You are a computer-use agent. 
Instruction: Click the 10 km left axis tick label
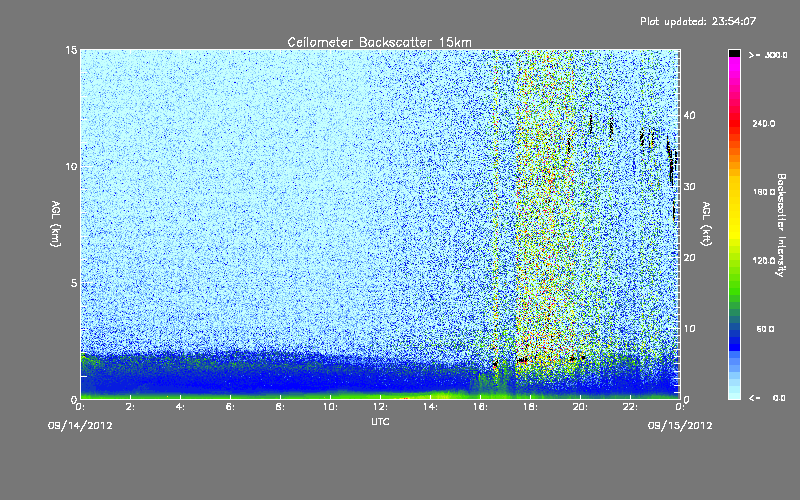click(x=71, y=167)
